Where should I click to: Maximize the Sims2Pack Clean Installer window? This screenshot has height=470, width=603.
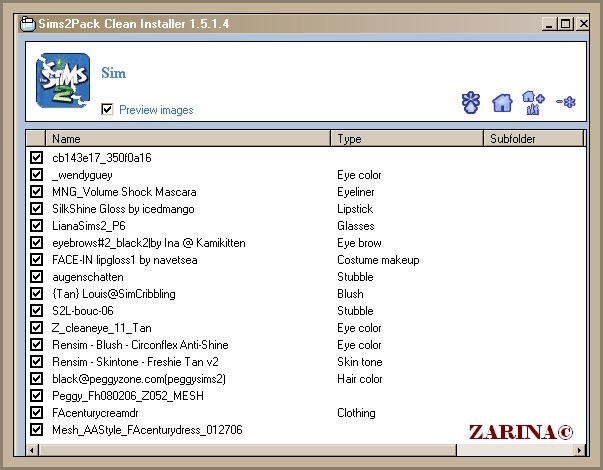tap(566, 24)
